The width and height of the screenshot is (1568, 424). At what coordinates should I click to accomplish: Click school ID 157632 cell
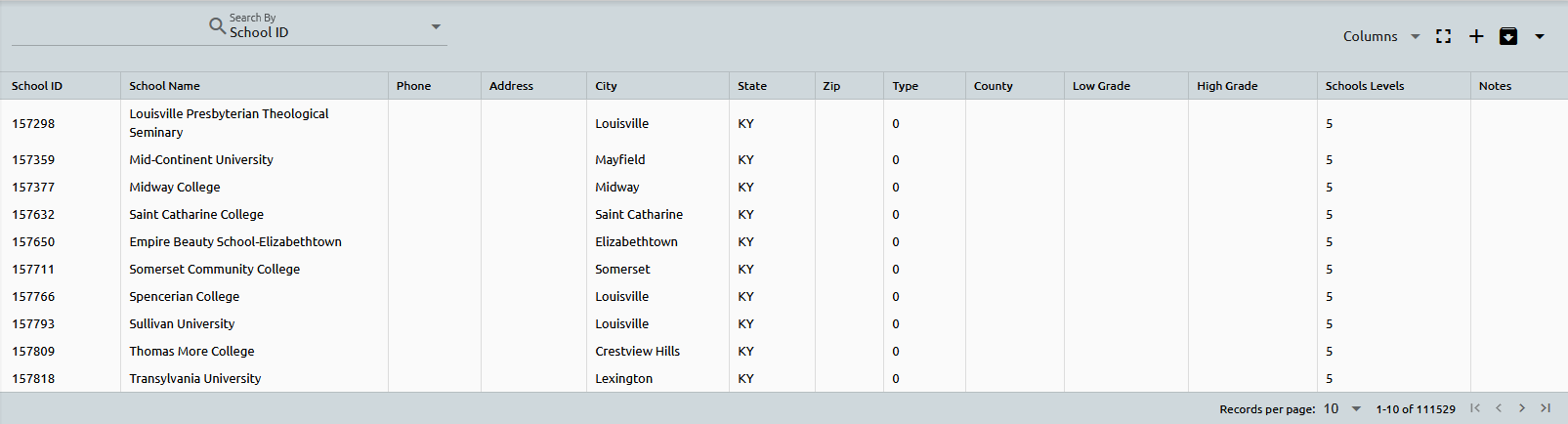tap(33, 214)
